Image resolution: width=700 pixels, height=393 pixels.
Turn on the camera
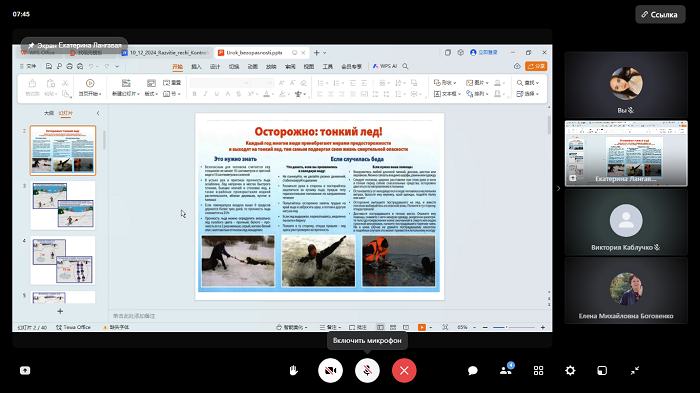click(x=330, y=370)
